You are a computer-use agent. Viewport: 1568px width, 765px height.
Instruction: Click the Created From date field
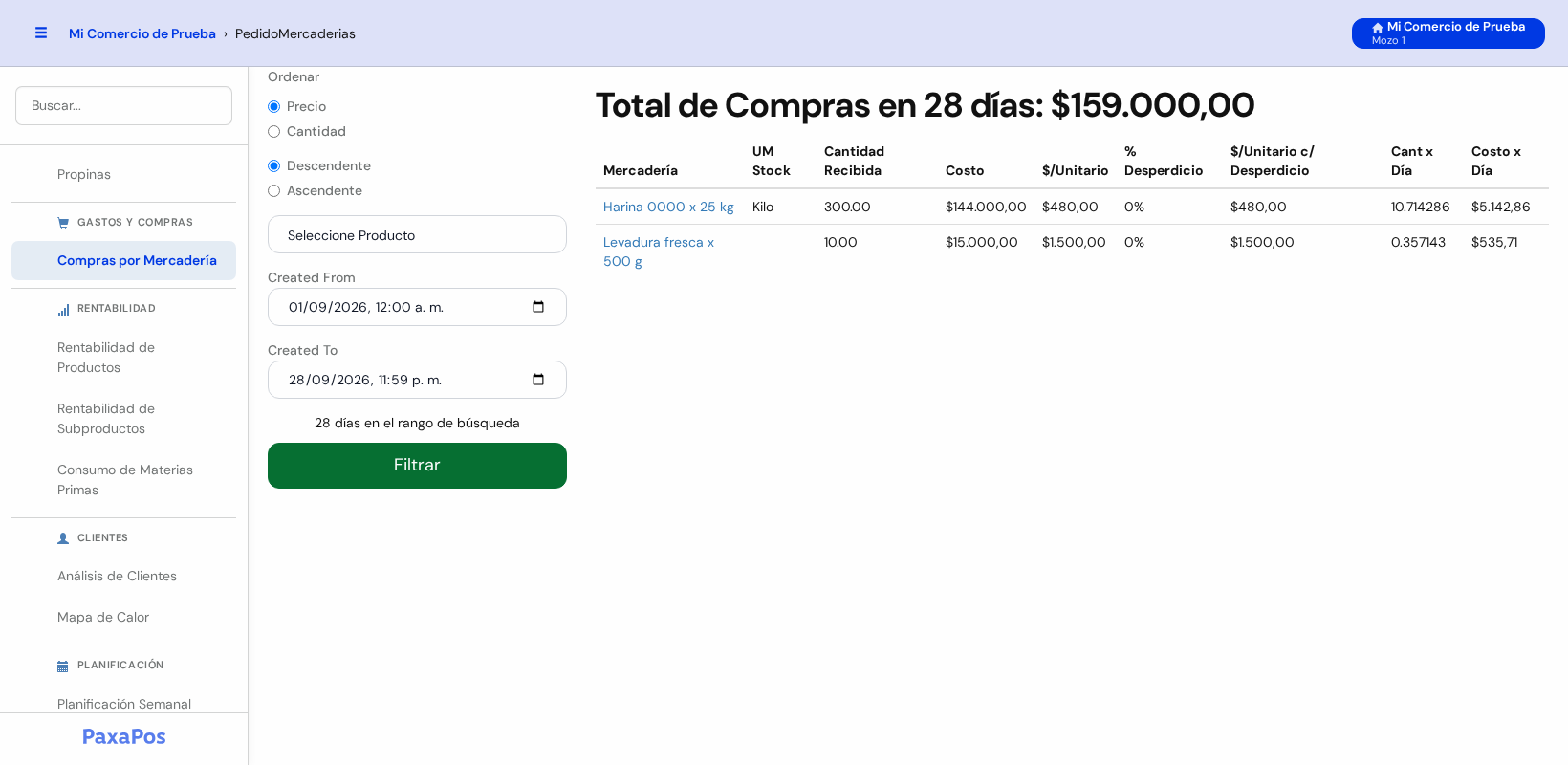click(417, 307)
